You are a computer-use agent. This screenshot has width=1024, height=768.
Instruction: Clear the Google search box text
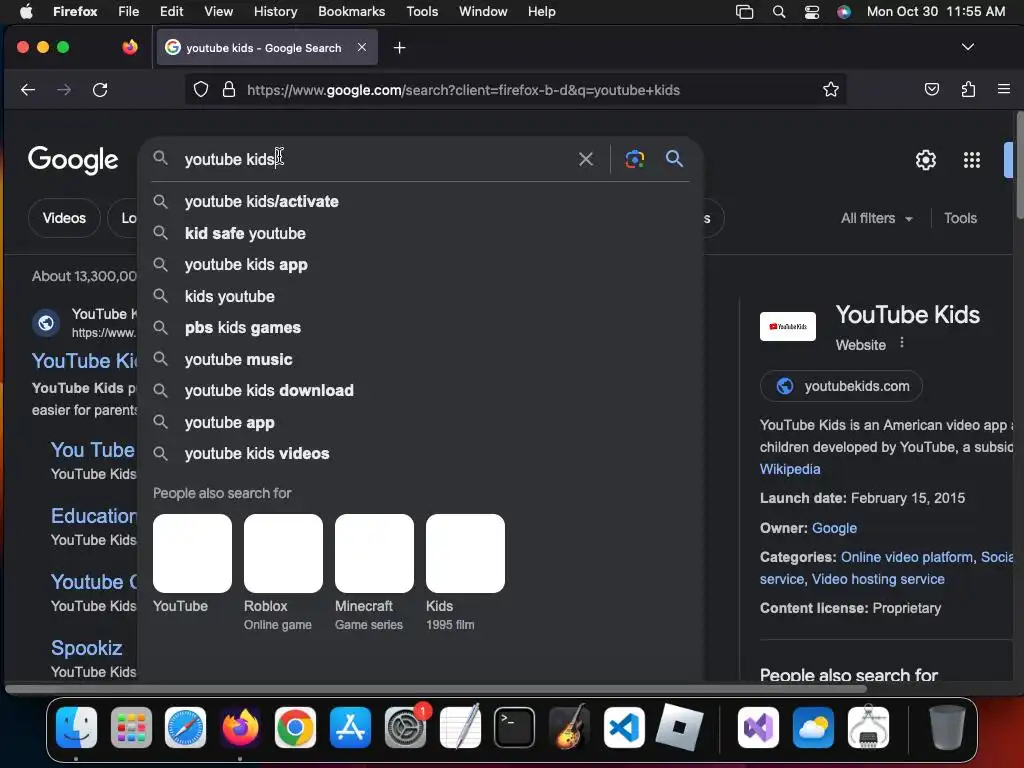point(586,159)
